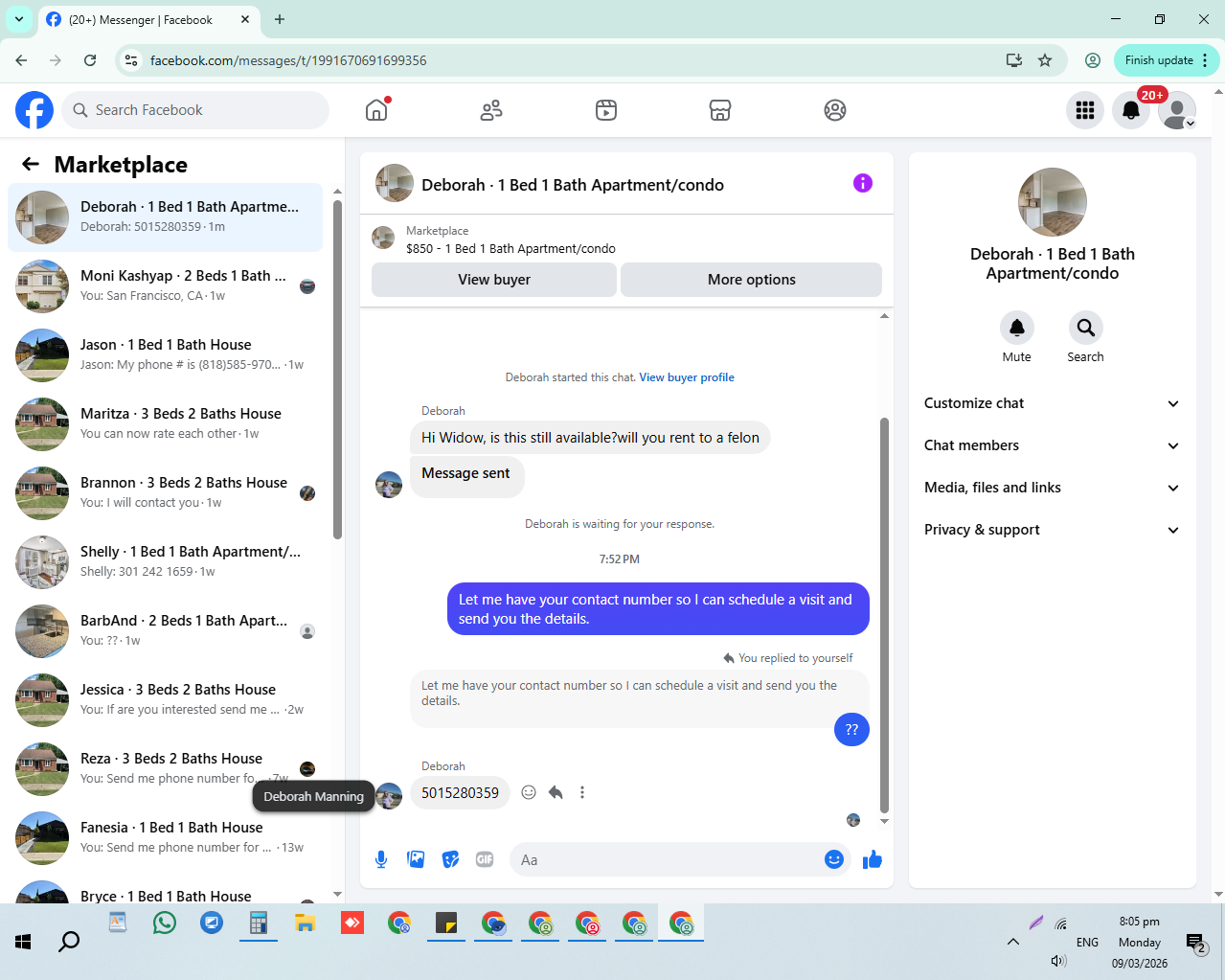This screenshot has width=1225, height=980.
Task: Open Jason 1 Bed 1 Bath House chat
Action: pyautogui.click(x=166, y=355)
